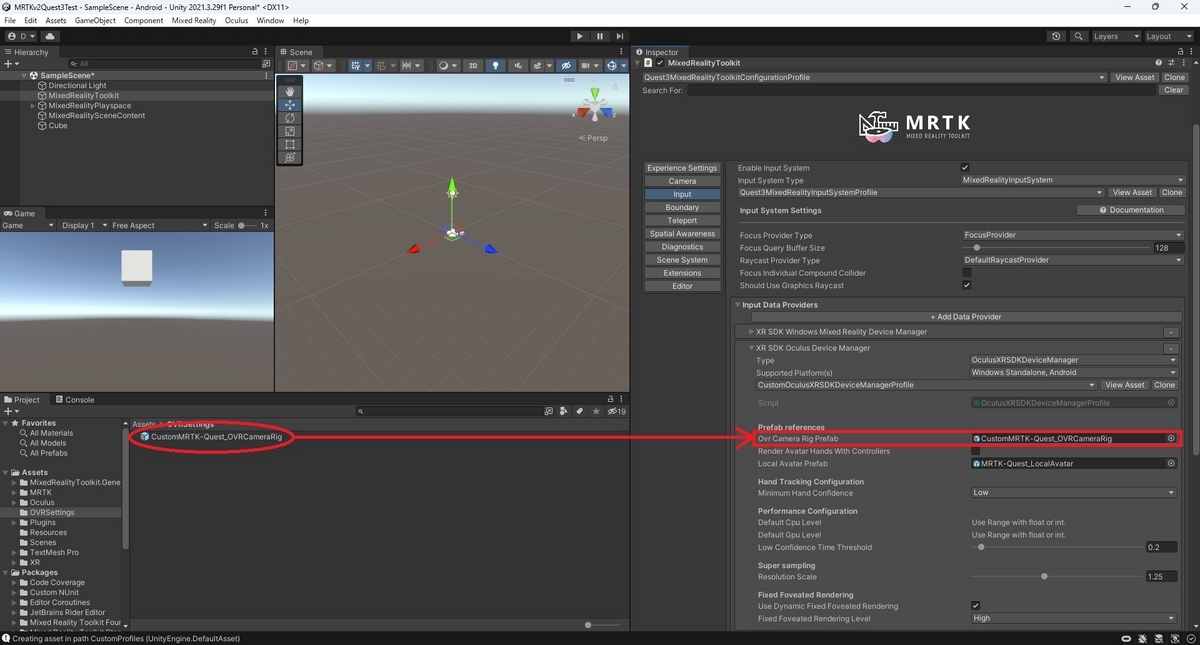Click the Pause button in the top toolbar
The height and width of the screenshot is (645, 1200).
(x=600, y=36)
